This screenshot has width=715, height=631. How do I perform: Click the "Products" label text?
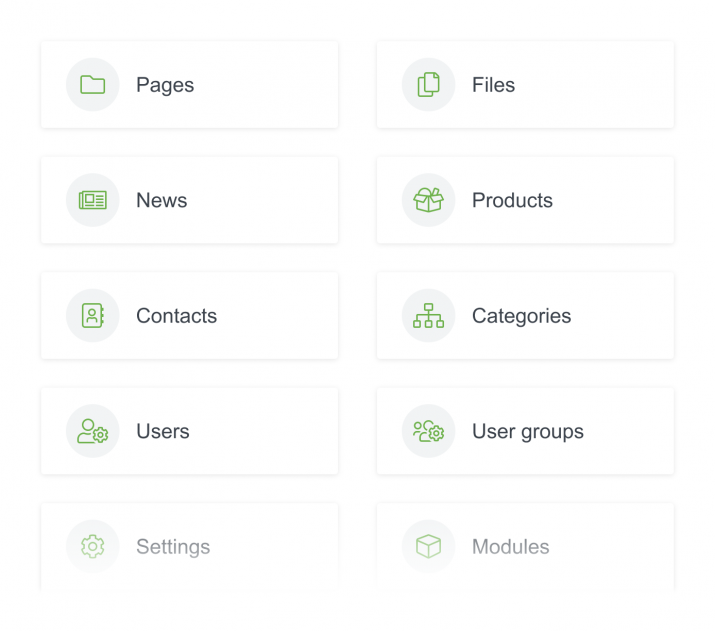click(512, 200)
